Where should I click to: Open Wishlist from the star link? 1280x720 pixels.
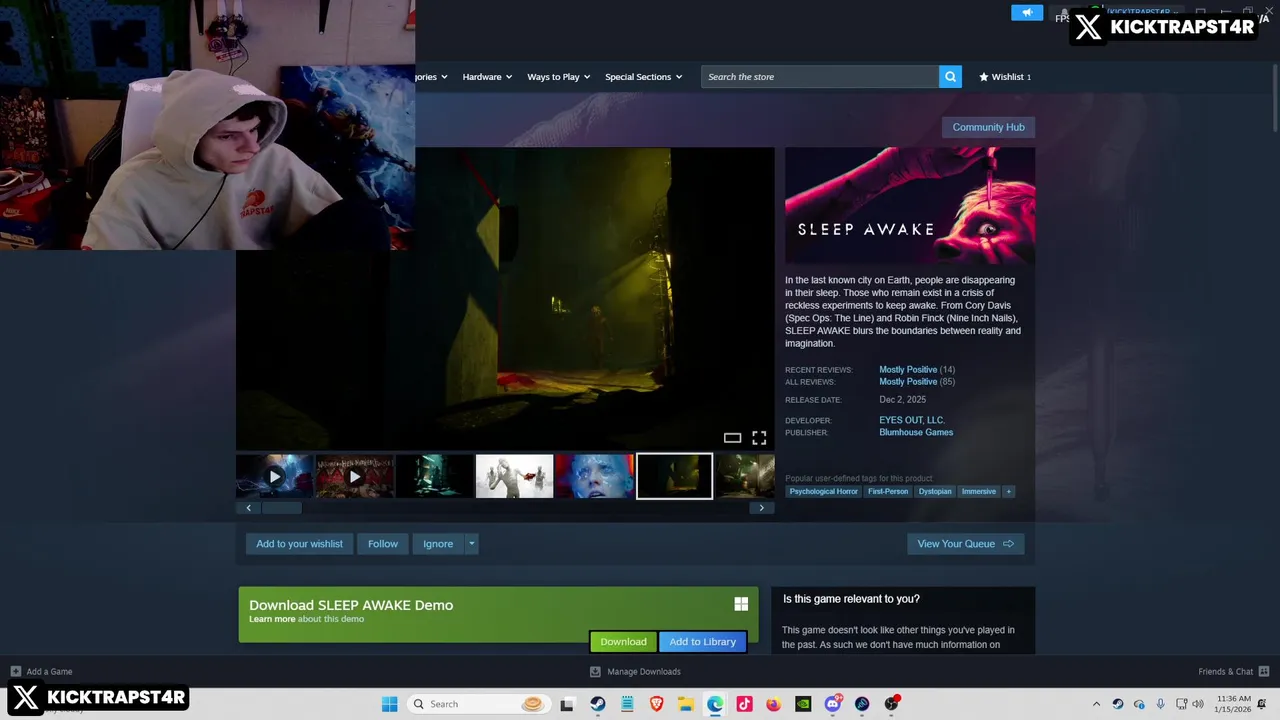coord(1005,77)
